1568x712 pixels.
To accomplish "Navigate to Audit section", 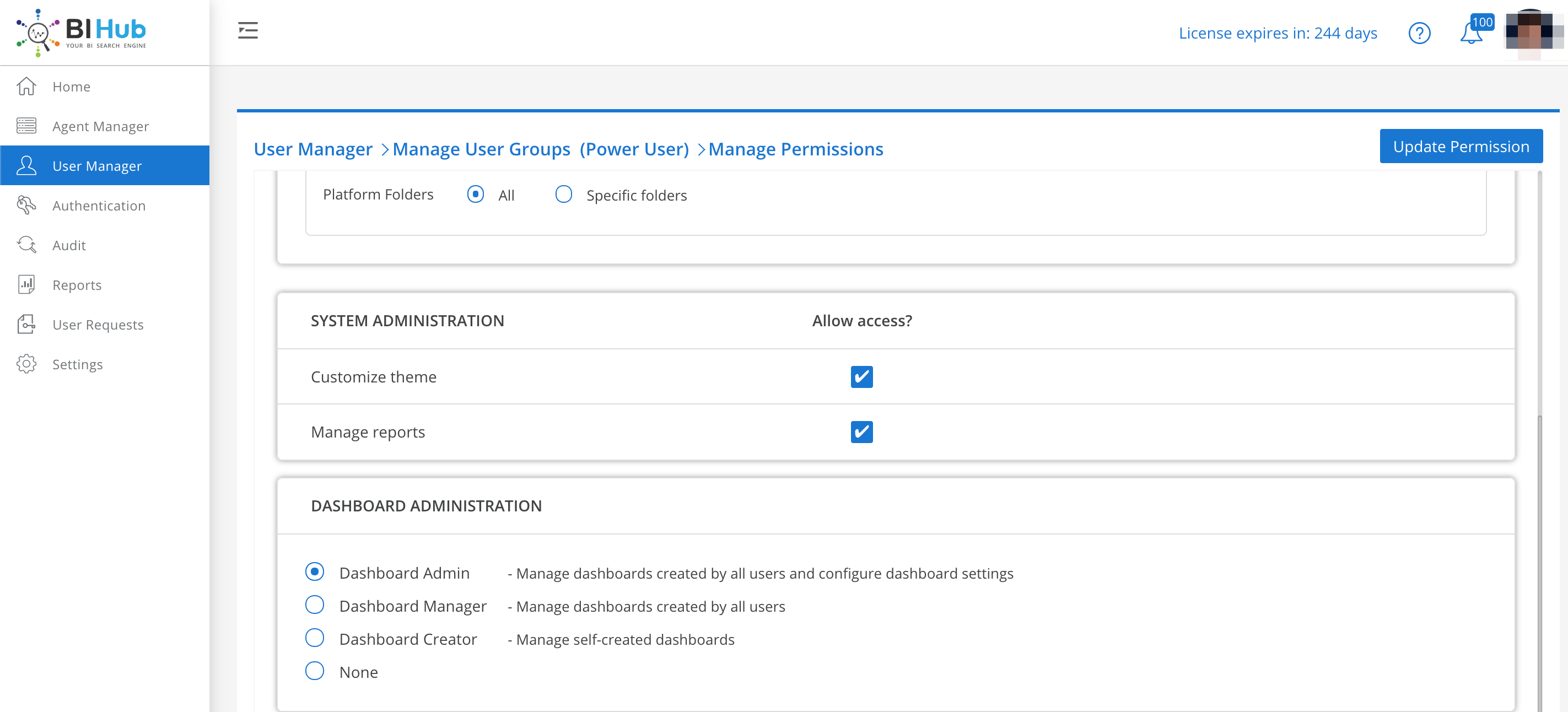I will 69,245.
